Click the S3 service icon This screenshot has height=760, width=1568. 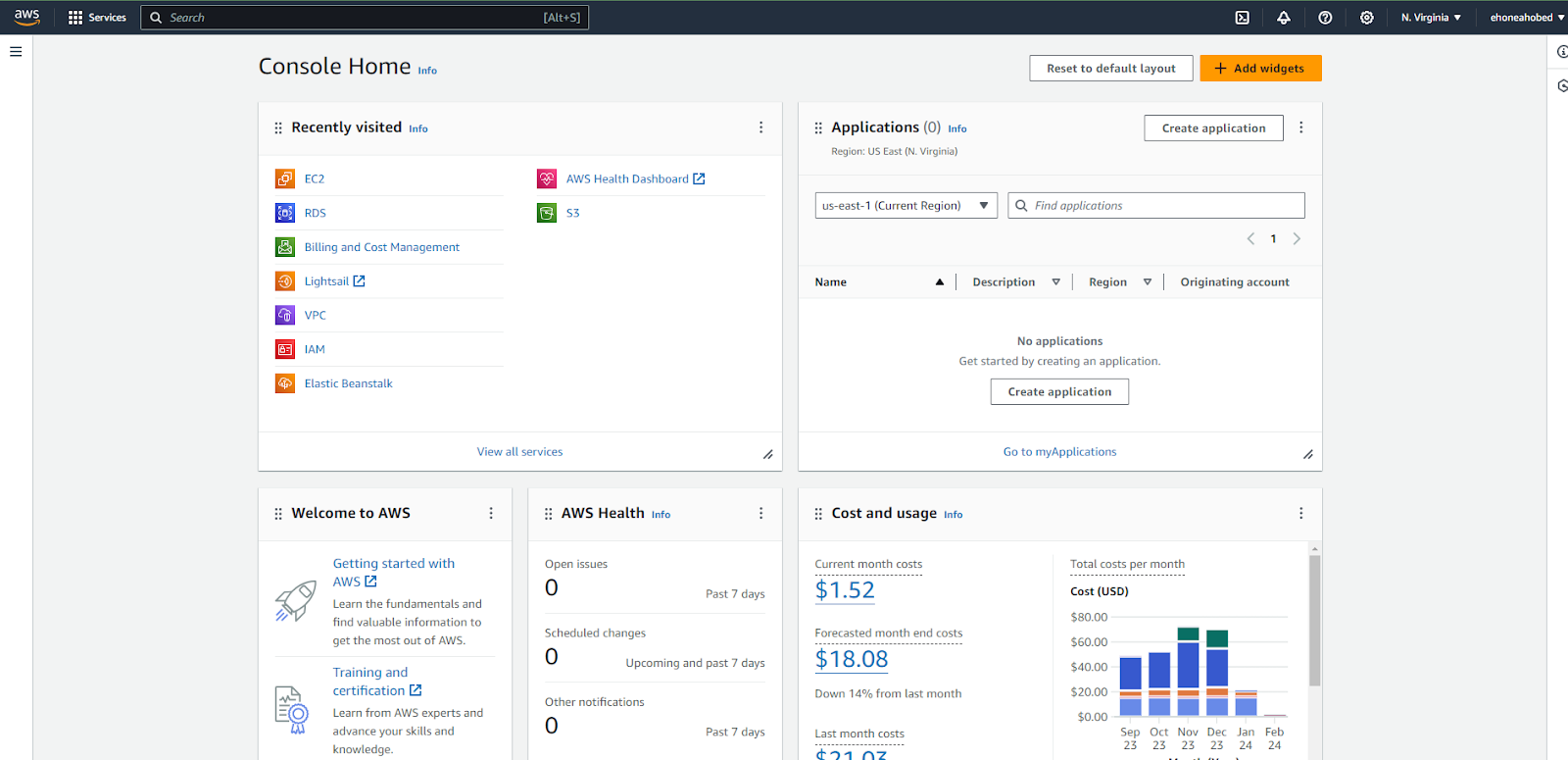tap(547, 213)
